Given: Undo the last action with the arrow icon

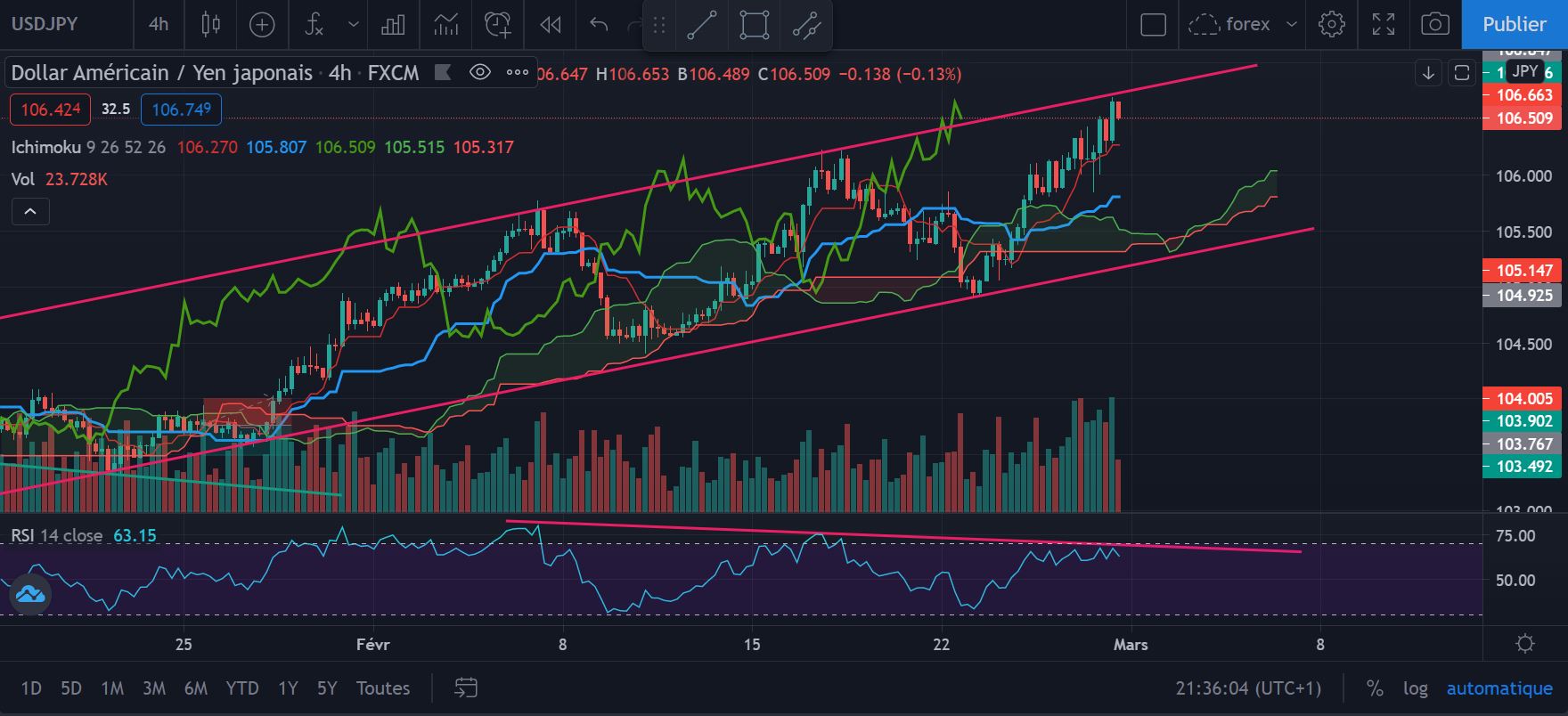Looking at the screenshot, I should click(599, 24).
